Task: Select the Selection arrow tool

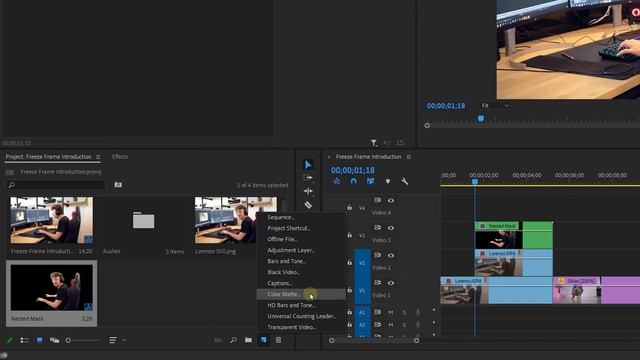Action: (308, 164)
